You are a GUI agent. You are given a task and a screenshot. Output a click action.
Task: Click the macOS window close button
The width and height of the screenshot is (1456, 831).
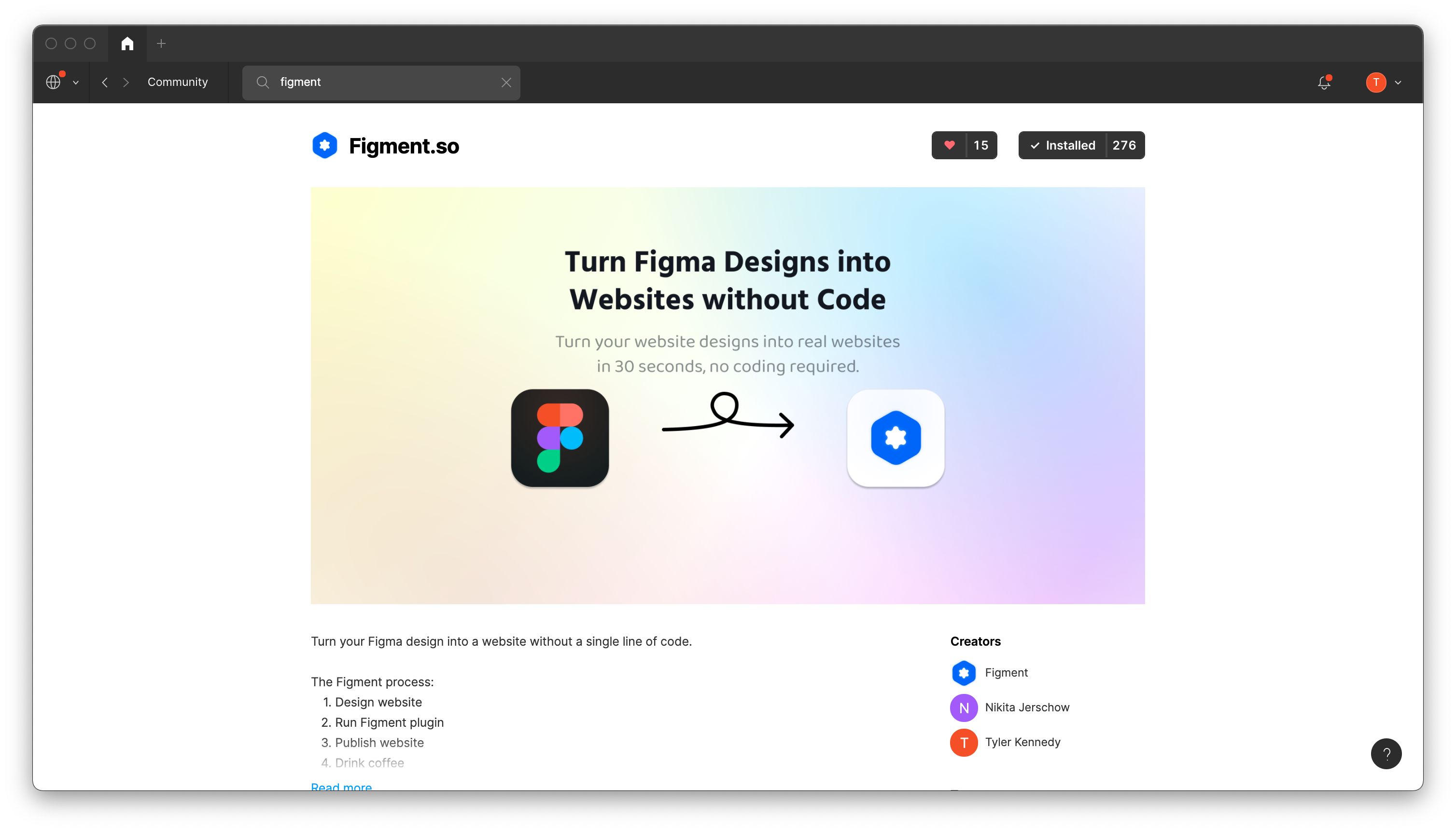[x=51, y=43]
